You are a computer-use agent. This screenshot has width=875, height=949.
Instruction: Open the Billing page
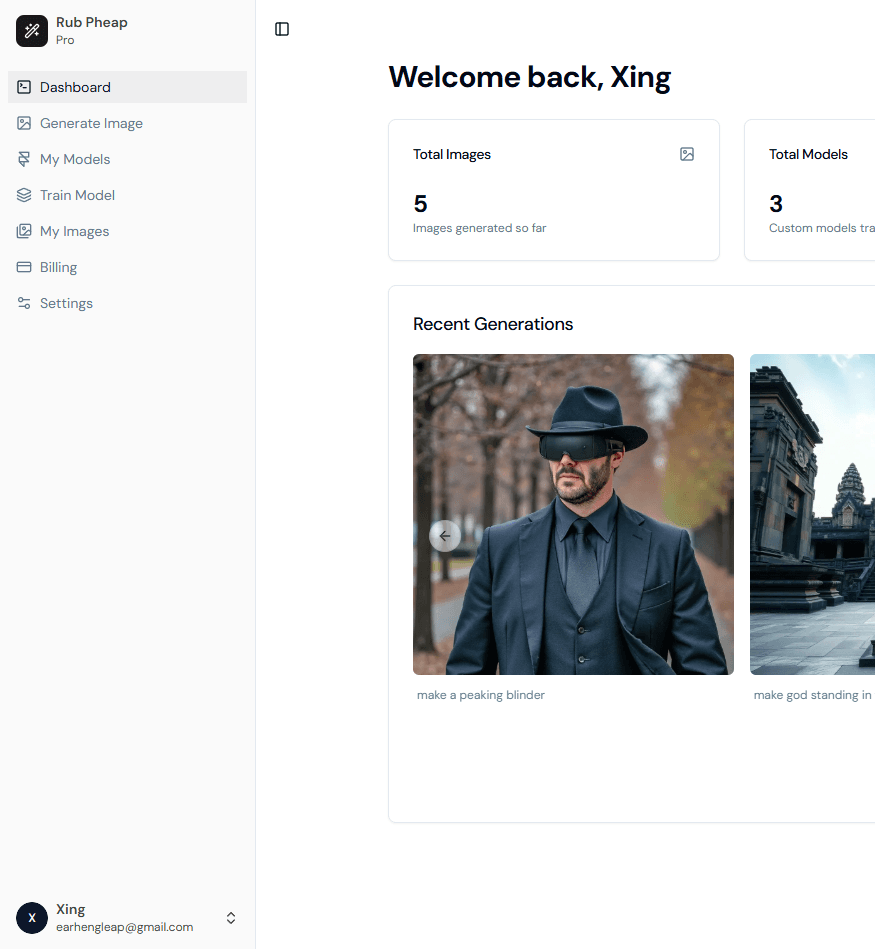[128, 268]
